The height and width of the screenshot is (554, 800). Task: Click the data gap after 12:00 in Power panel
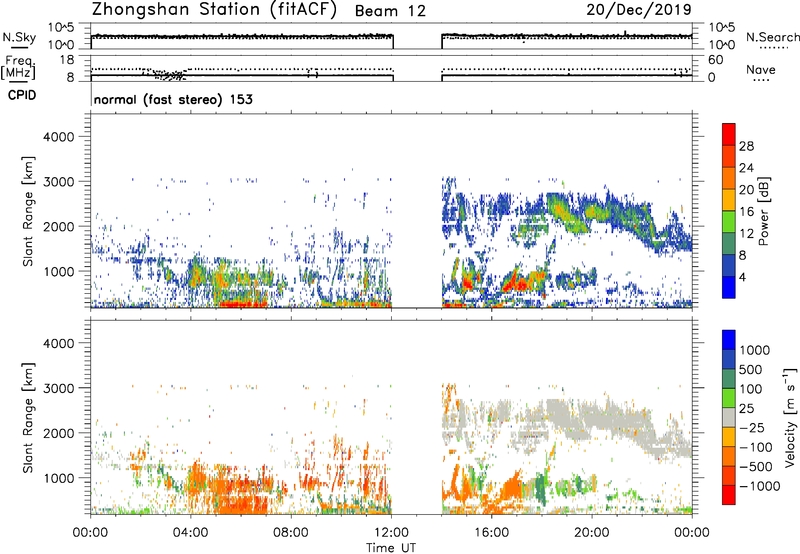tap(416, 211)
